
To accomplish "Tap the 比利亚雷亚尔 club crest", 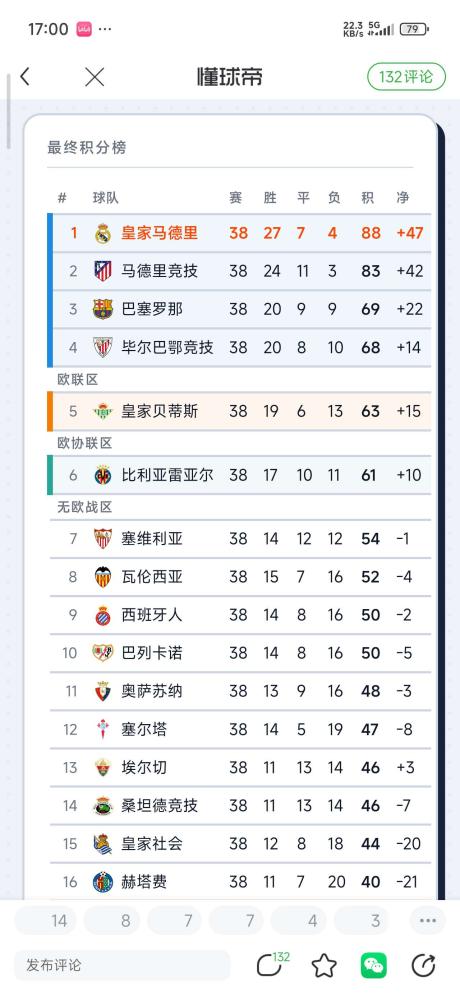I will pos(103,474).
